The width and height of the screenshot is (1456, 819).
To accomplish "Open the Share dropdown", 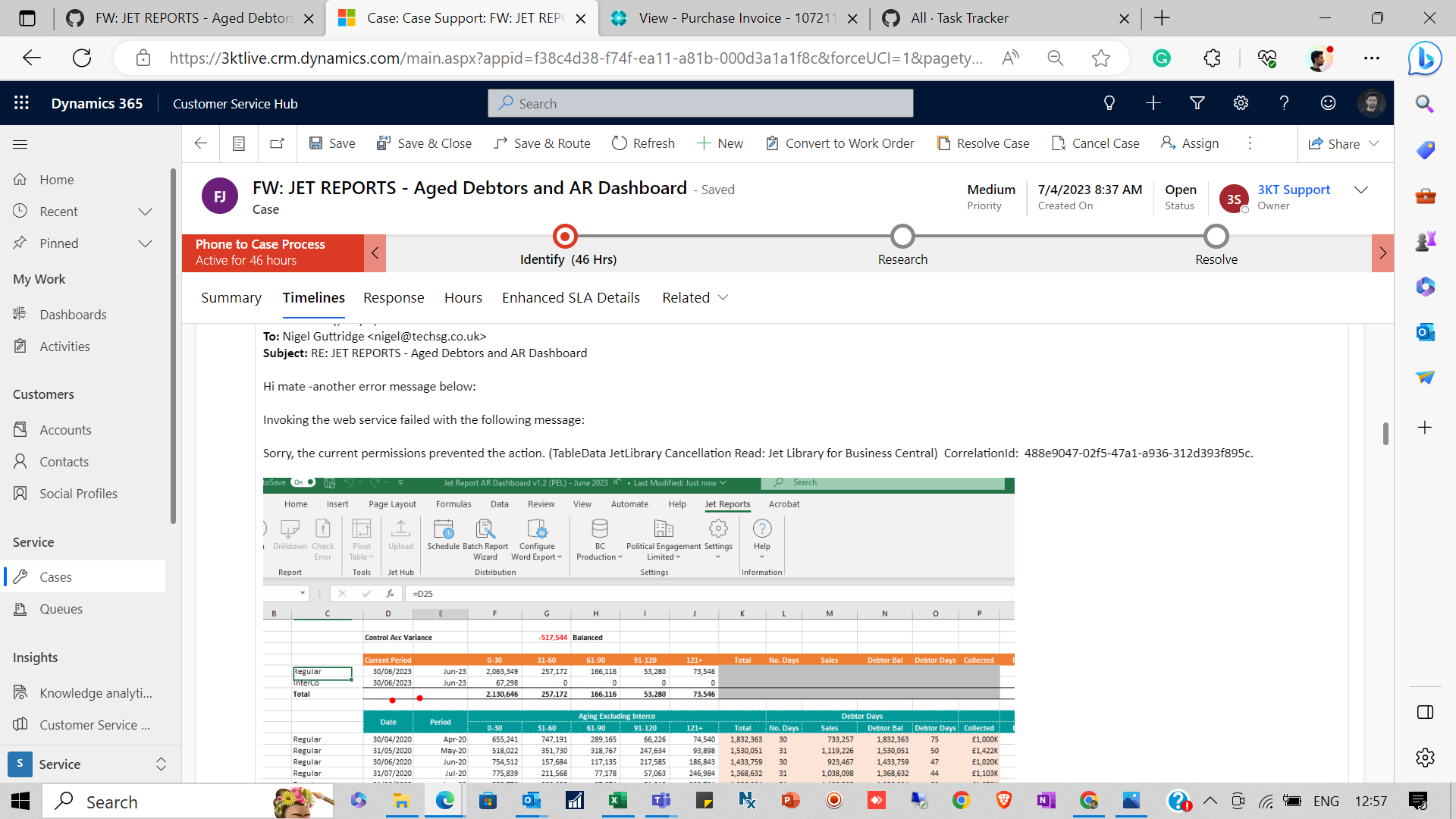I will pyautogui.click(x=1344, y=143).
